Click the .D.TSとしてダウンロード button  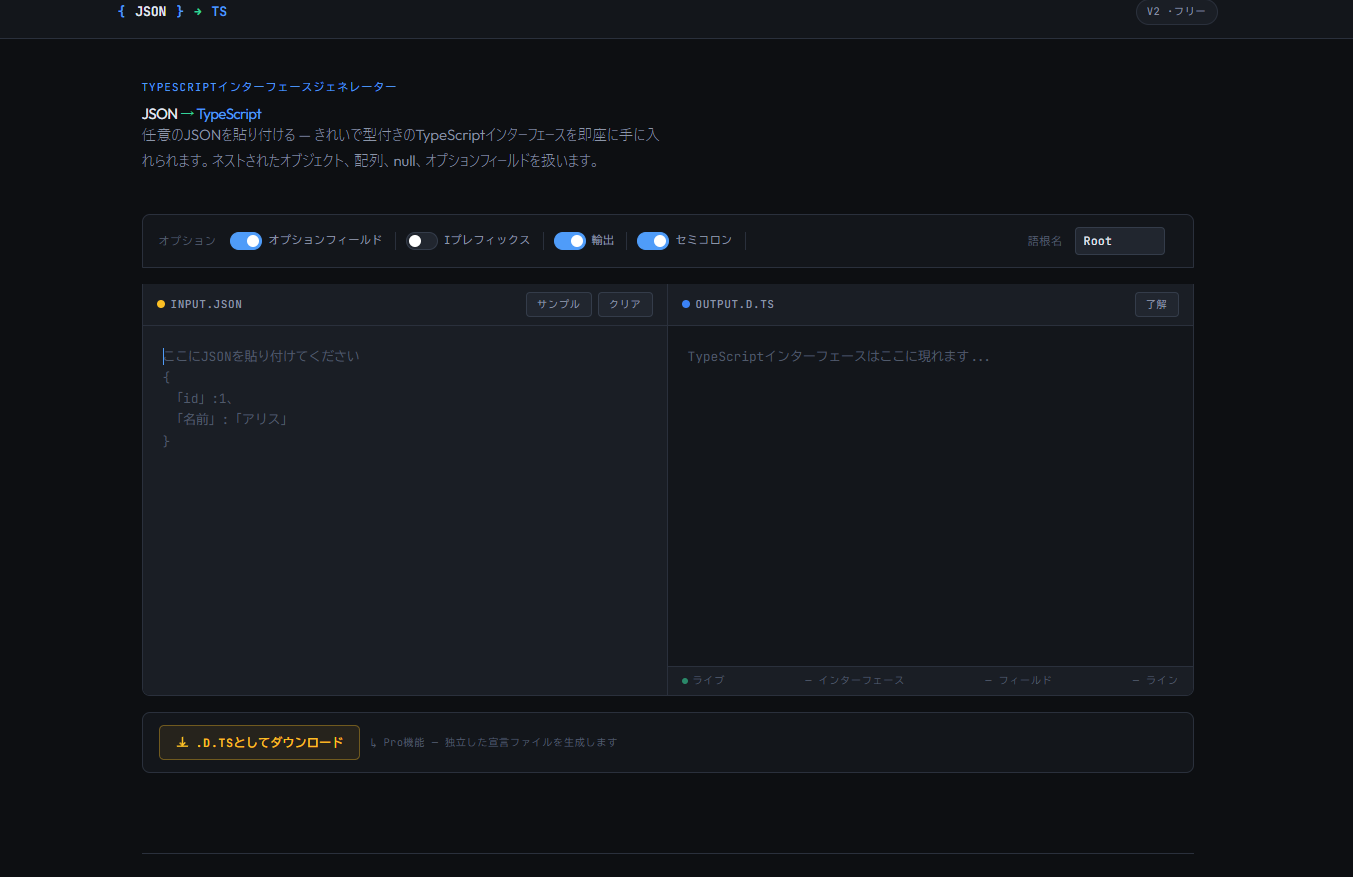259,742
